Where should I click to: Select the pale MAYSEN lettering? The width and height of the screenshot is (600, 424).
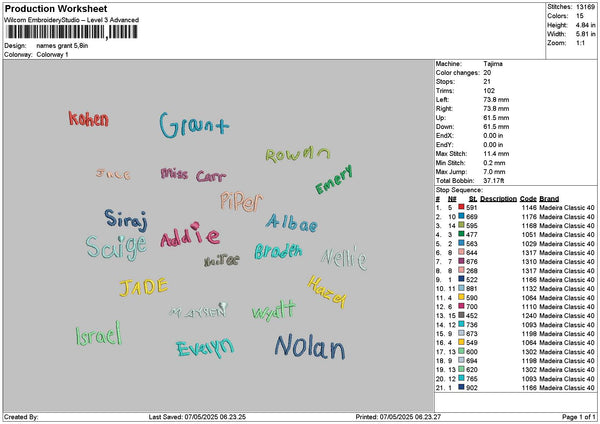click(x=198, y=311)
